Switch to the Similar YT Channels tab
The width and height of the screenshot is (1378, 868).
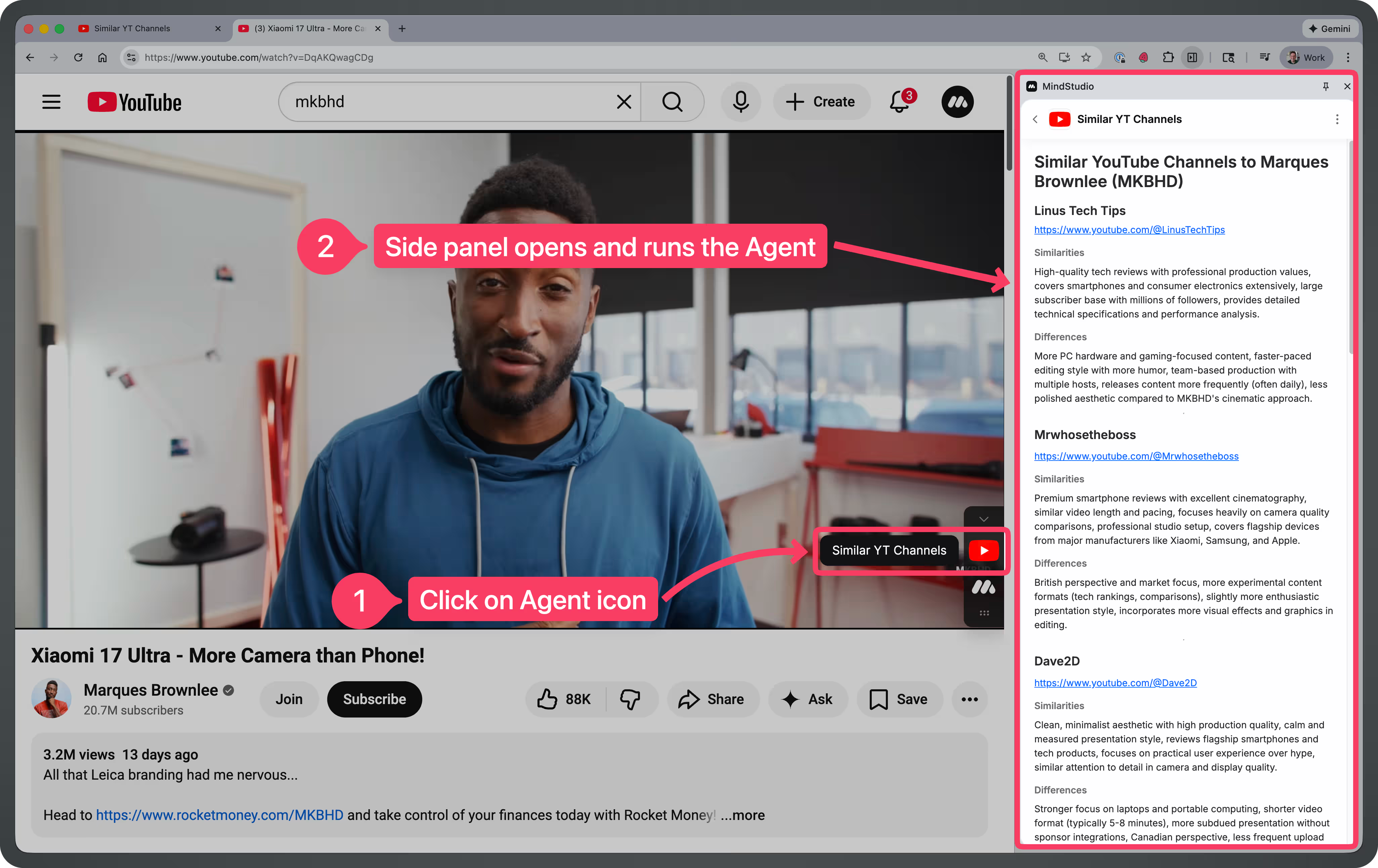click(x=132, y=28)
